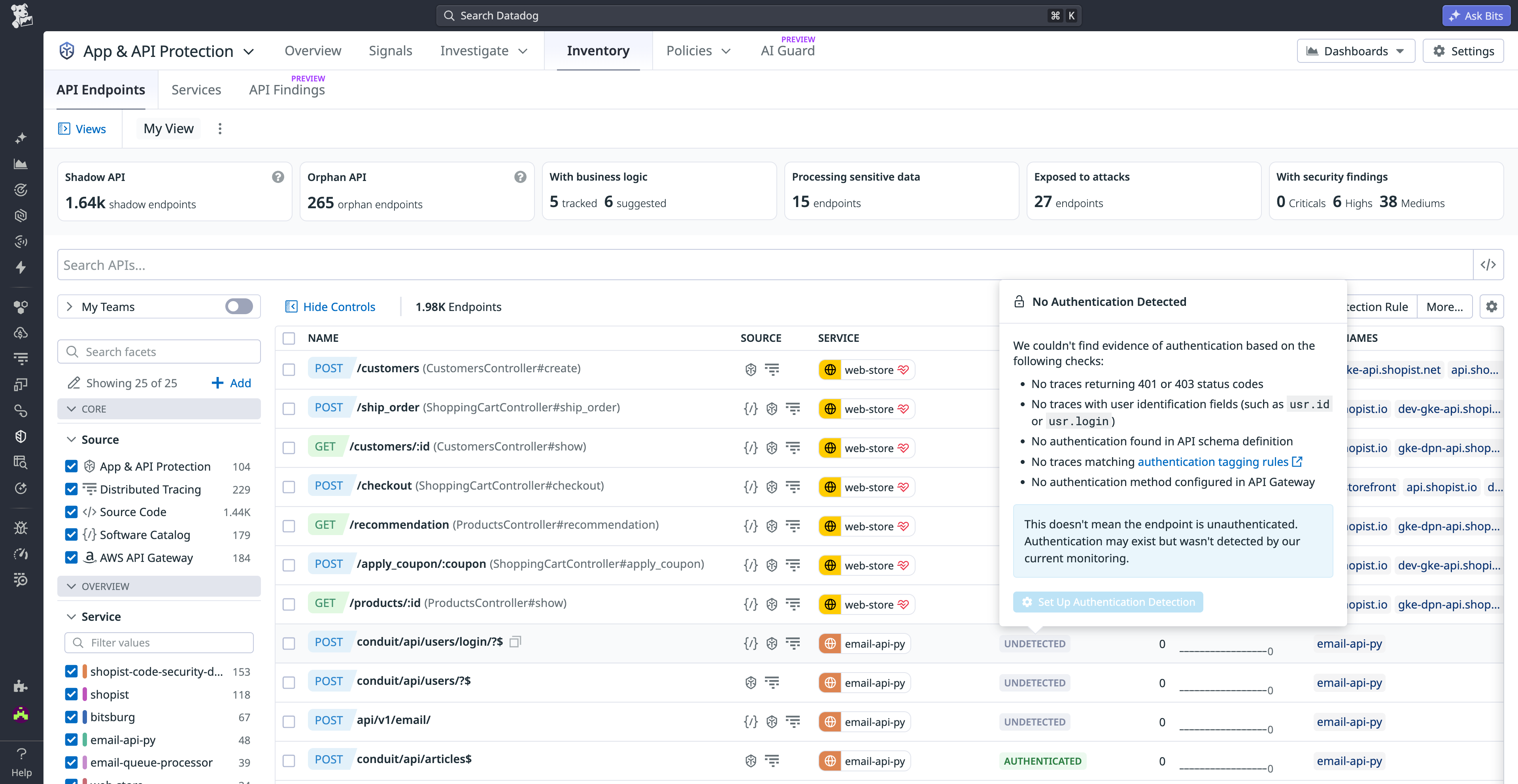
Task: Go to the Overview tab
Action: pos(312,51)
